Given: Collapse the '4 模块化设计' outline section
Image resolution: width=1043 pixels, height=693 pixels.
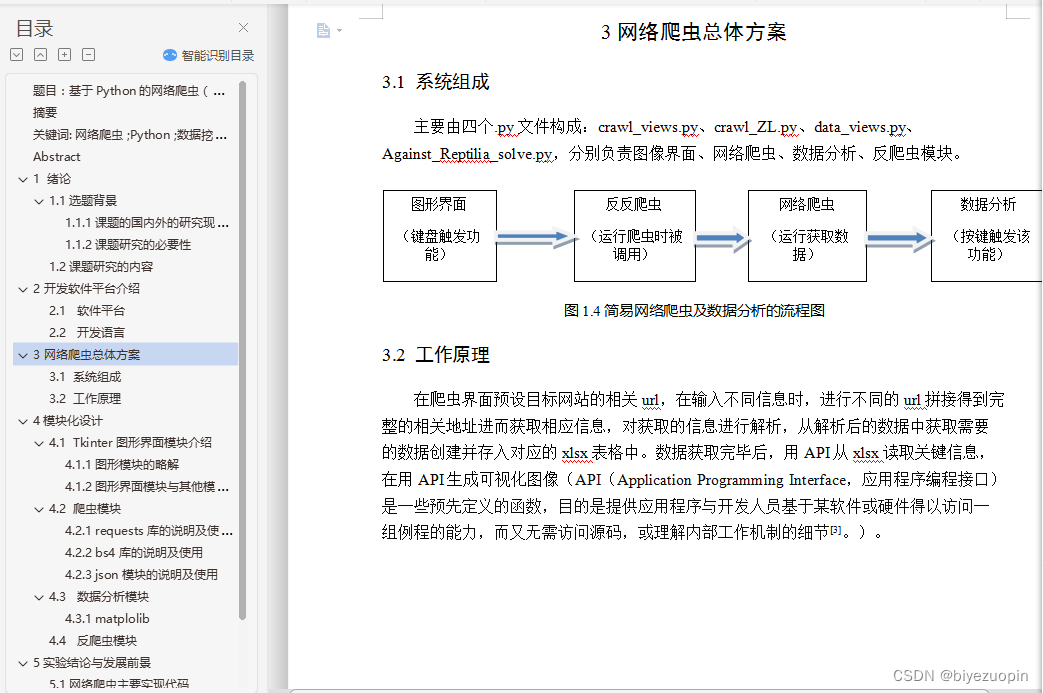Looking at the screenshot, I should 23,420.
